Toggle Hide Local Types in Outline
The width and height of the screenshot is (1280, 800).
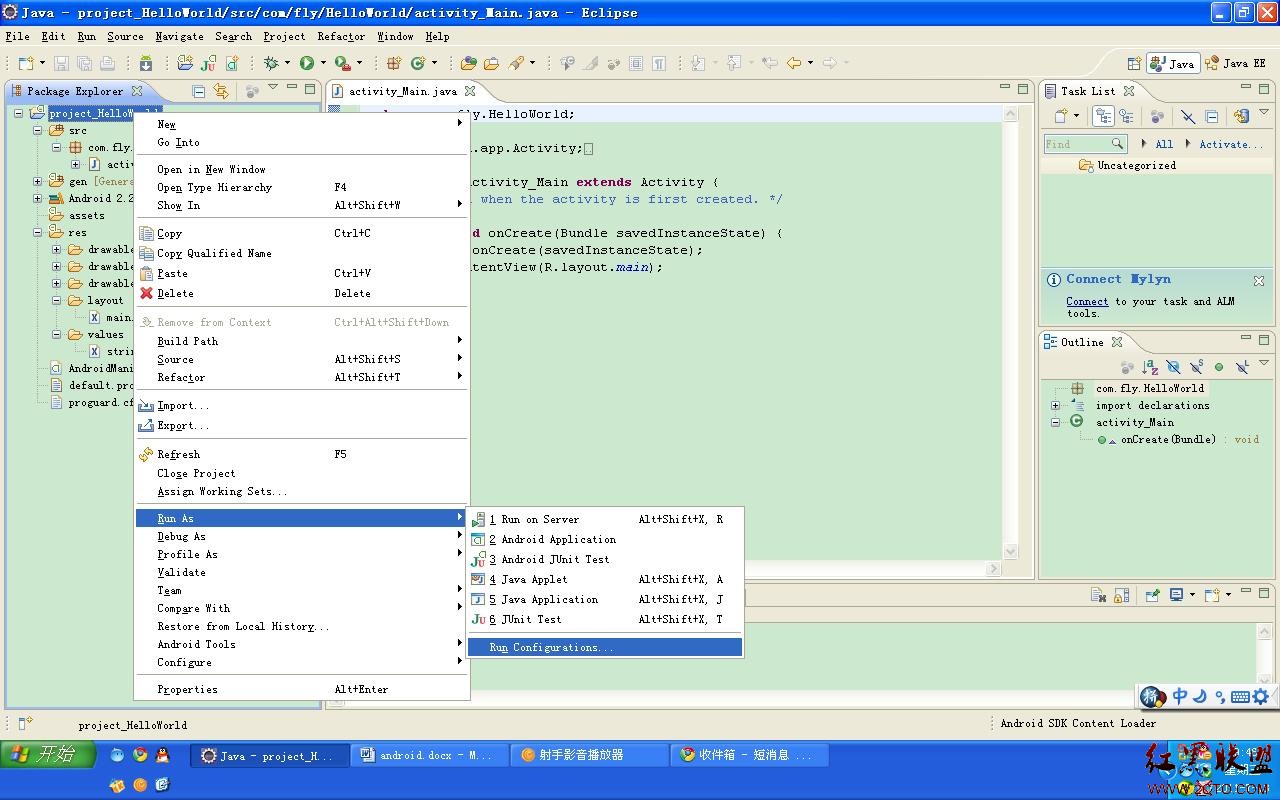click(1242, 367)
